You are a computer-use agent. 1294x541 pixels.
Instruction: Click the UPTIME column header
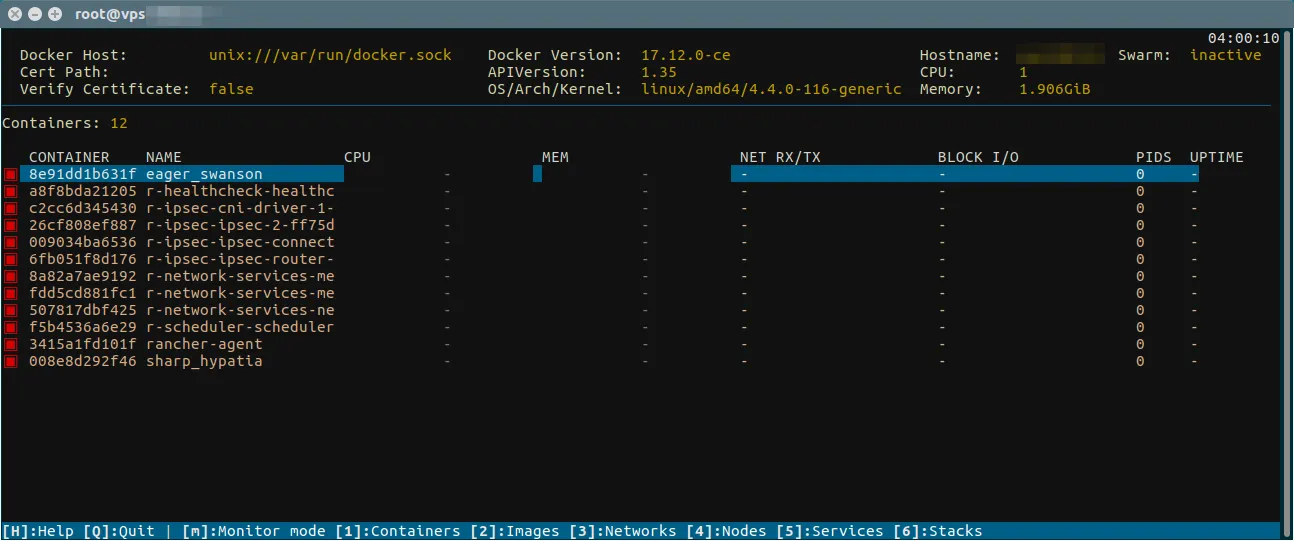(x=1216, y=157)
